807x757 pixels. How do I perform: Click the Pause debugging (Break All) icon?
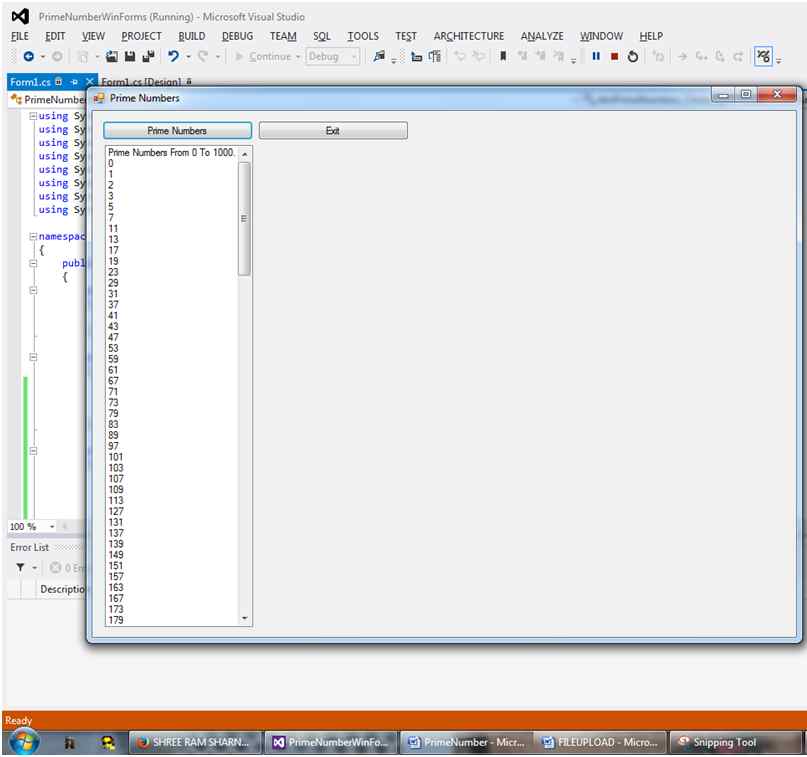pyautogui.click(x=596, y=57)
